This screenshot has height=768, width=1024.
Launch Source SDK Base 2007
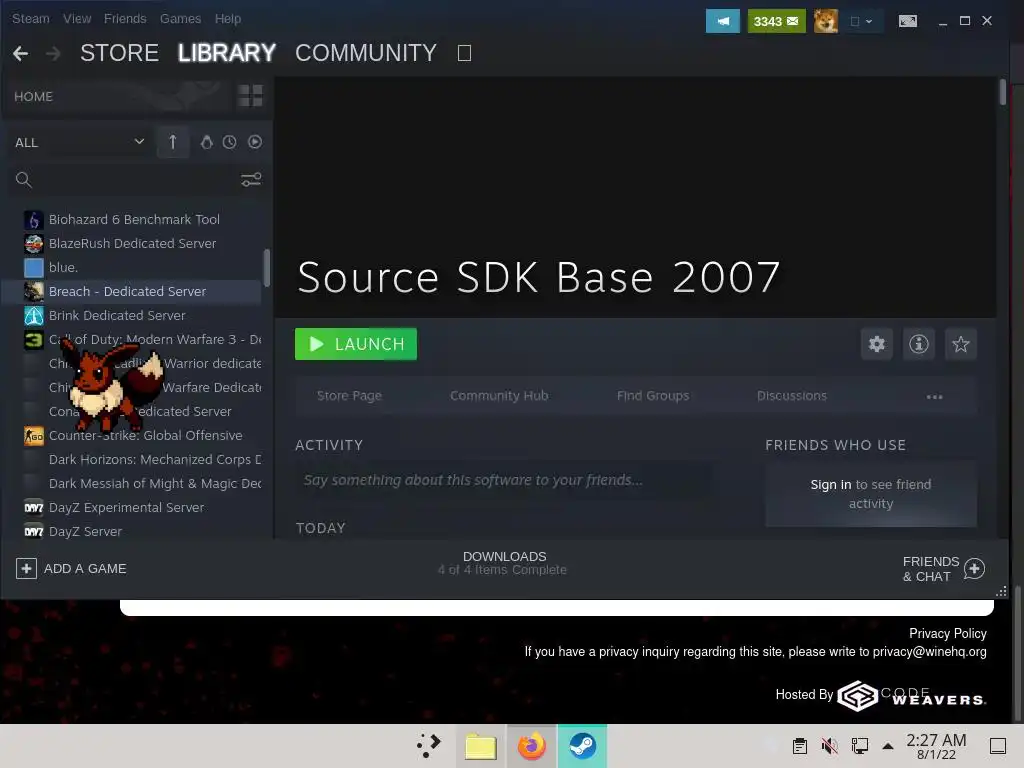(x=356, y=344)
